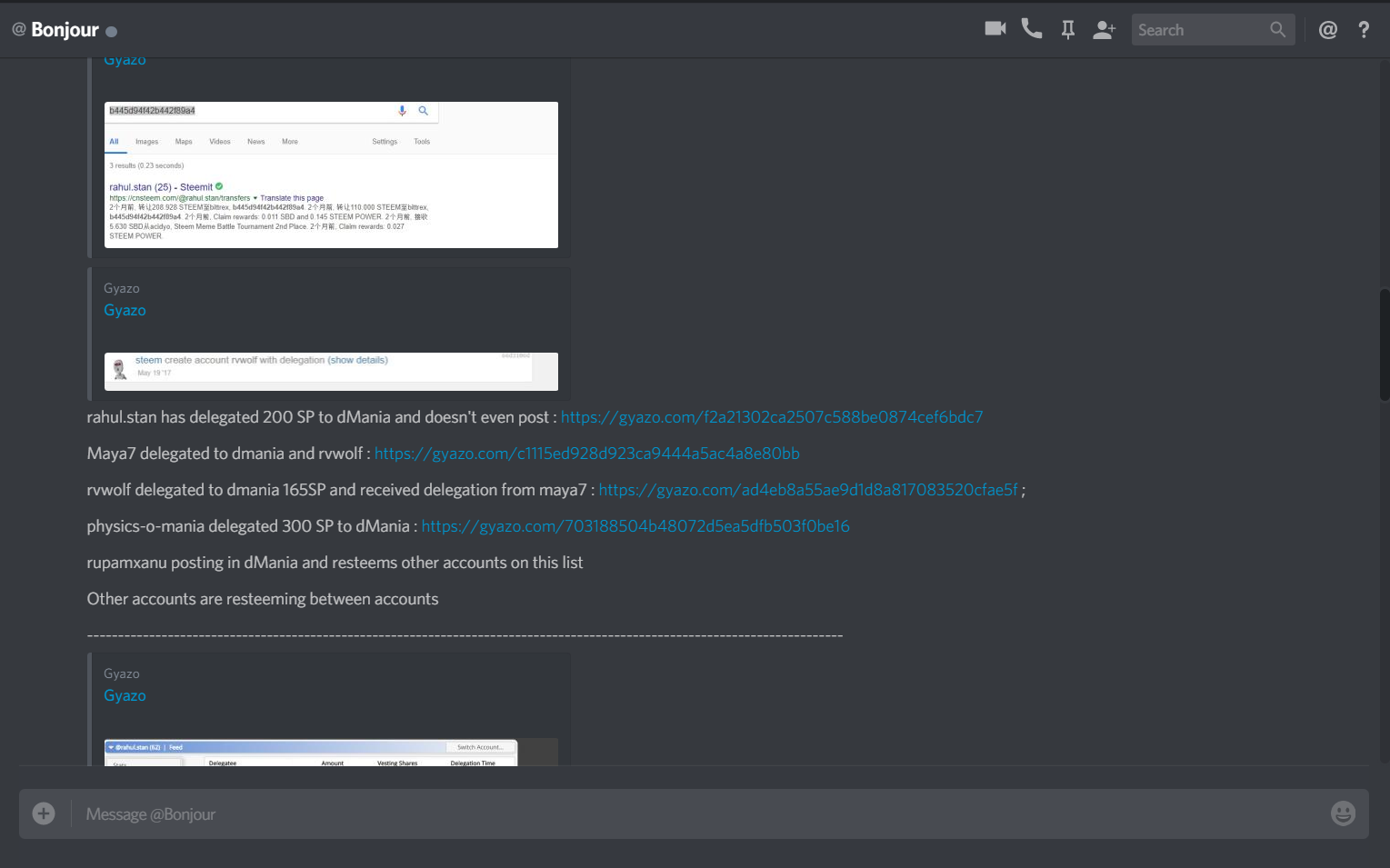Screen dimensions: 1390x868
Task: Open the top Gyazo embed title link
Action: [x=125, y=59]
